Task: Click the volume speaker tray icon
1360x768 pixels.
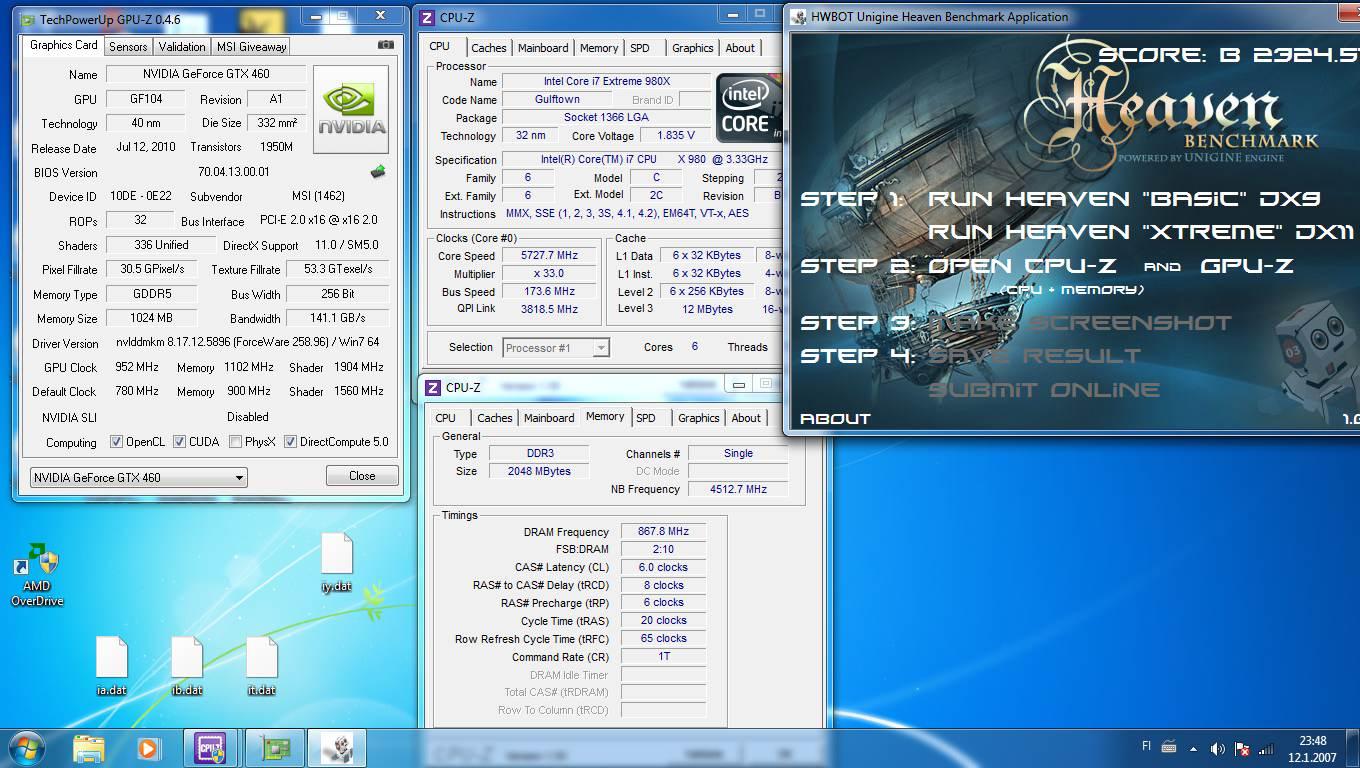Action: (x=1217, y=749)
